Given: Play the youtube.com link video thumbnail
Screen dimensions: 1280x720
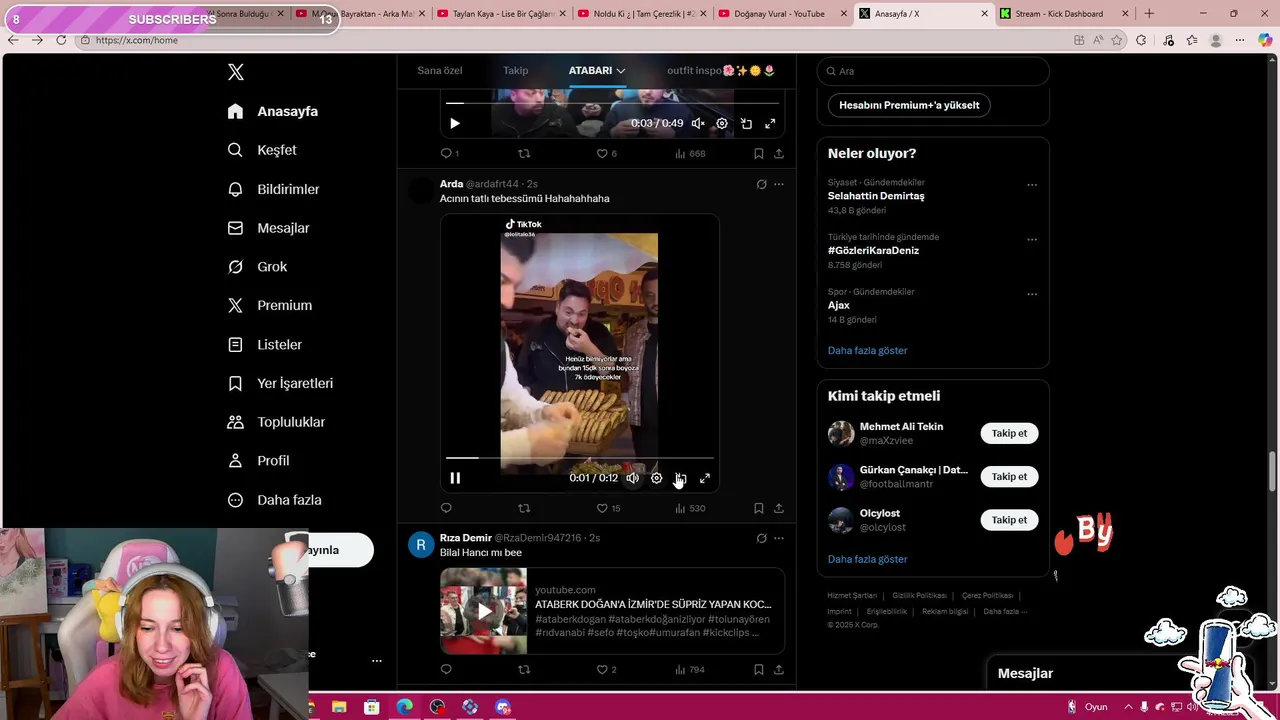Looking at the screenshot, I should [483, 611].
